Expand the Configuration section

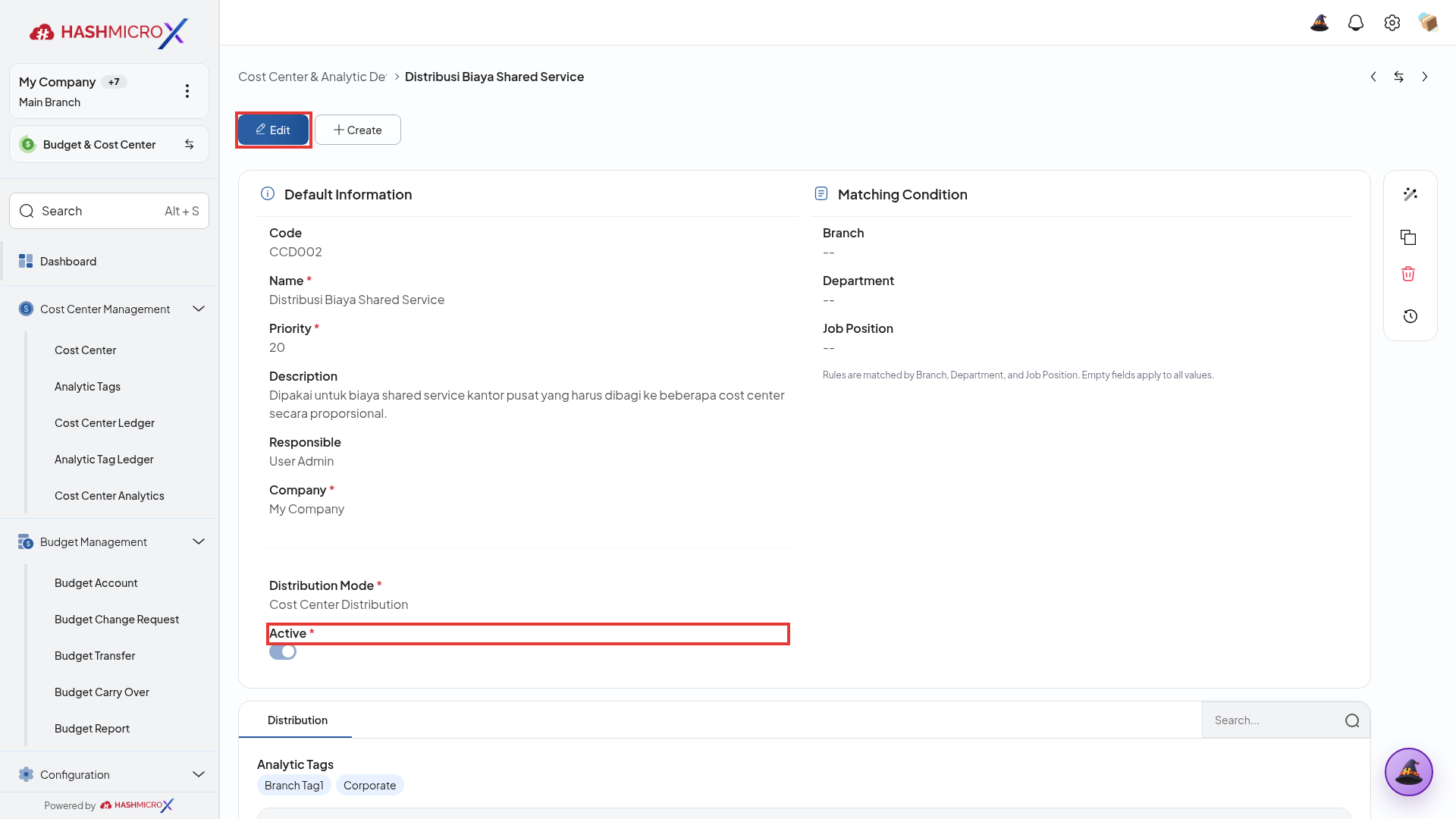click(199, 774)
